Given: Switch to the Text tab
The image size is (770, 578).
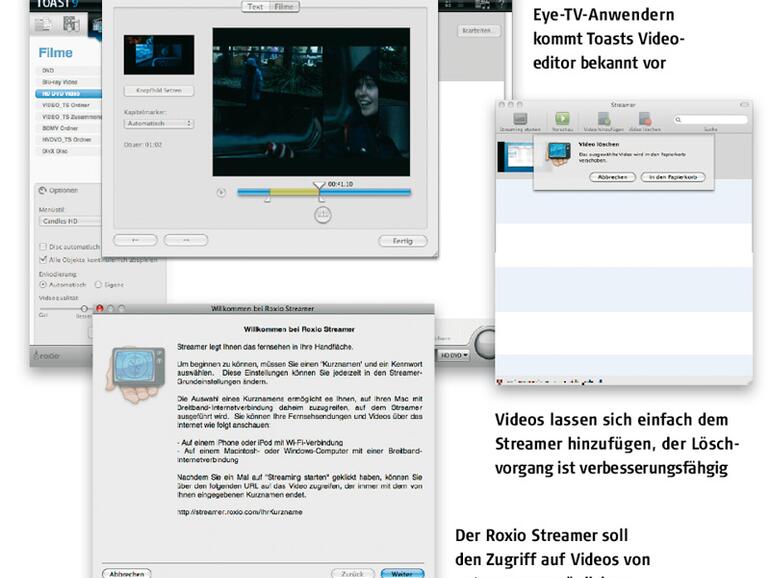Looking at the screenshot, I should click(255, 6).
